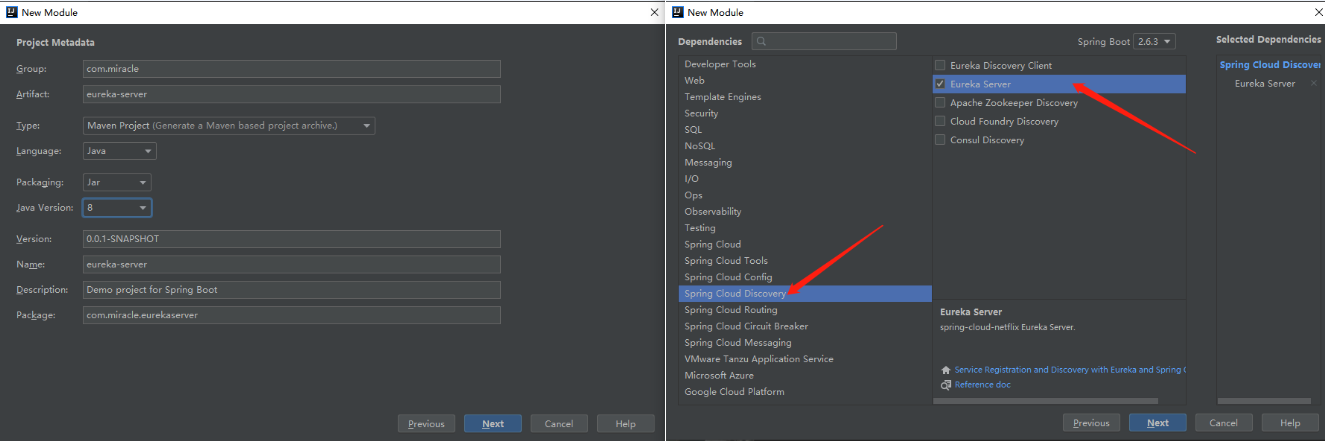Viewport: 1325px width, 441px height.
Task: Select Spring Cloud Messaging category
Action: click(737, 343)
